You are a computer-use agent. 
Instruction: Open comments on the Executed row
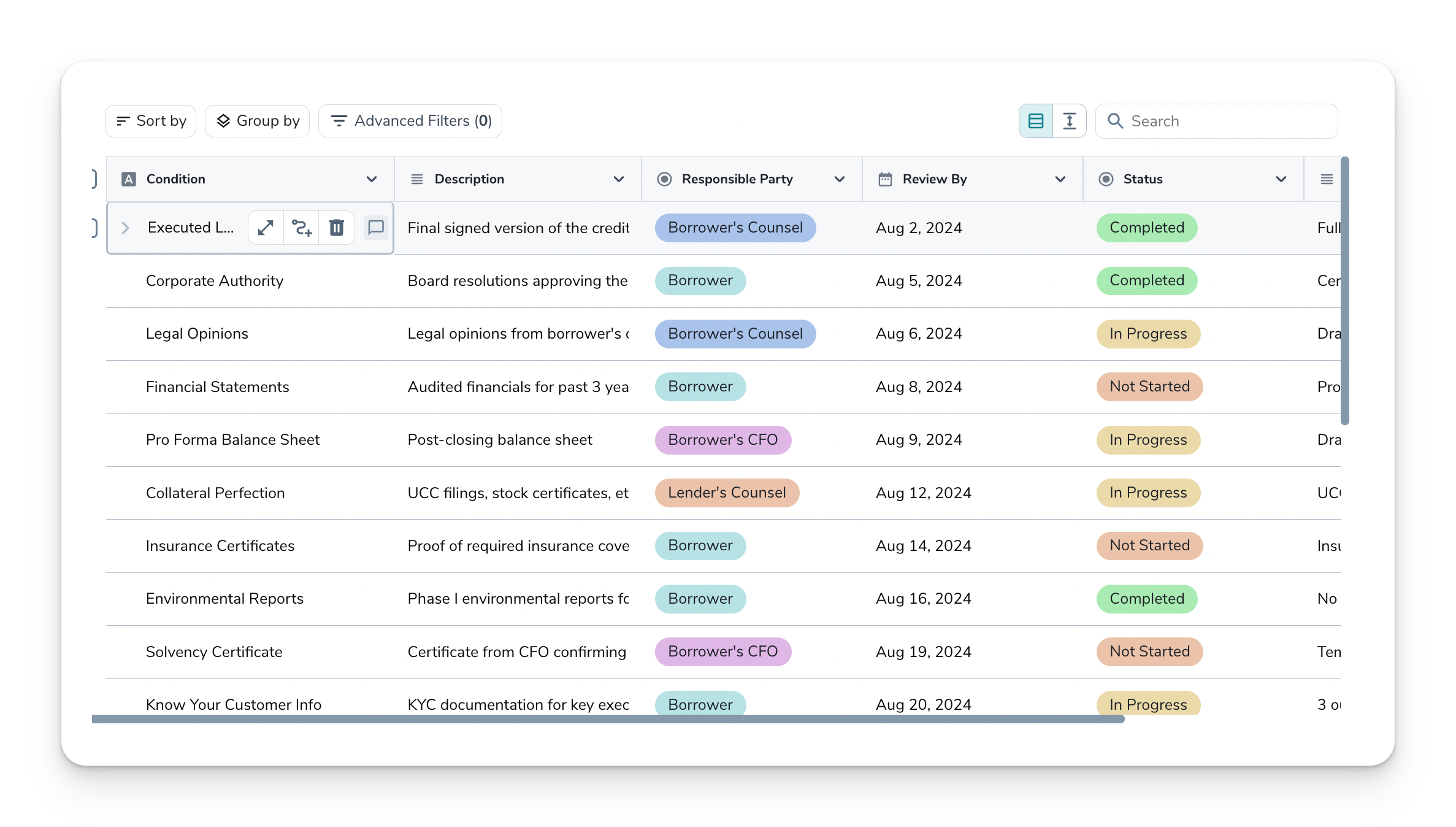[x=376, y=228]
